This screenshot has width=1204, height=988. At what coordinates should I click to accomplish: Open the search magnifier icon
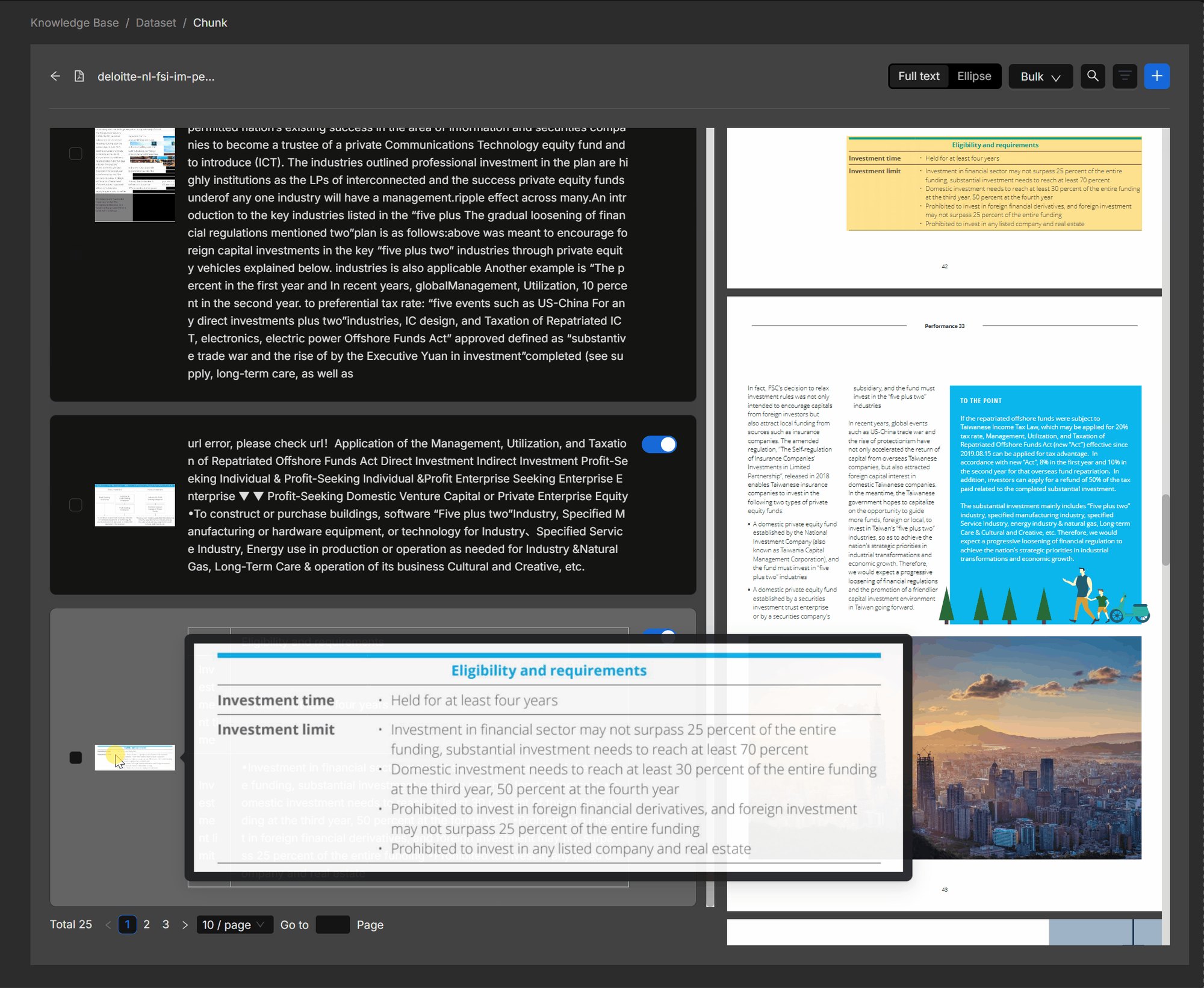click(x=1093, y=76)
